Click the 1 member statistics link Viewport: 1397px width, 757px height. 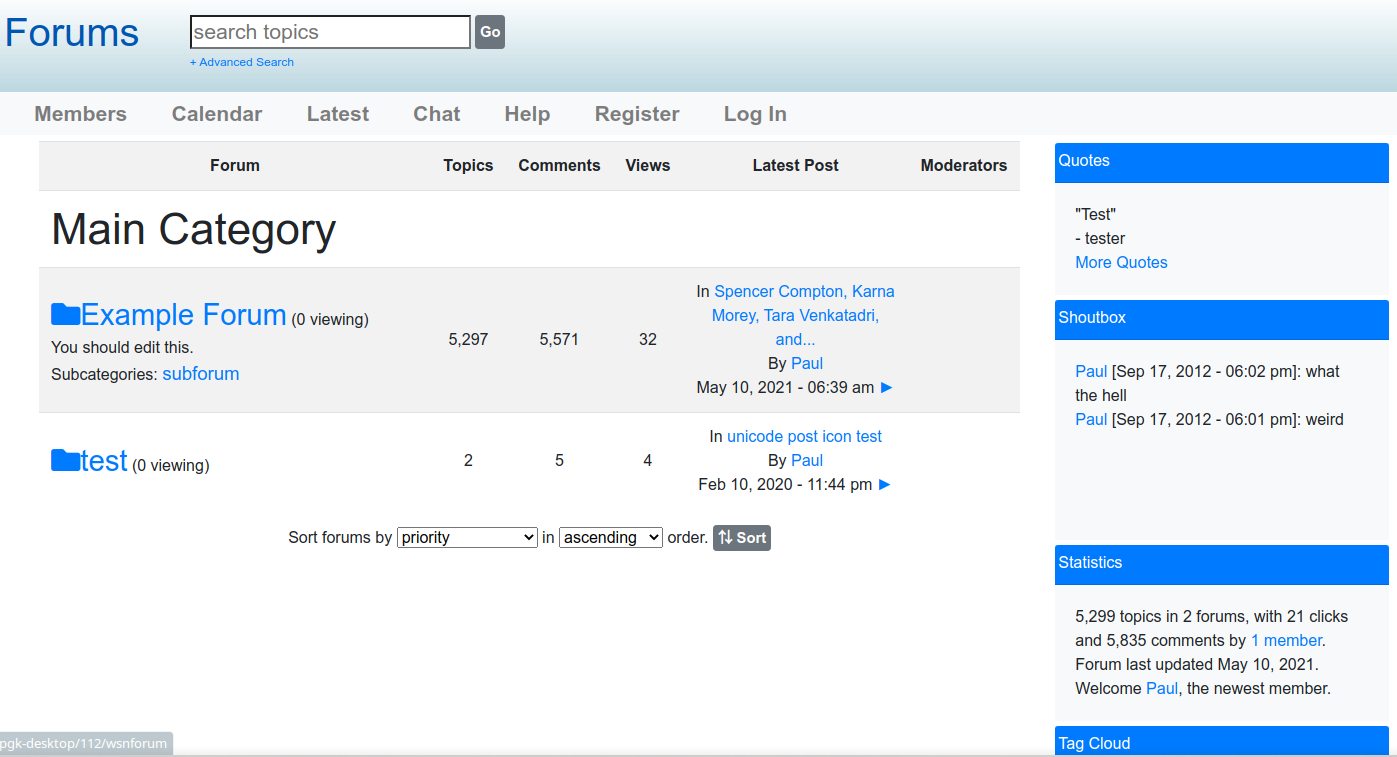click(1286, 641)
